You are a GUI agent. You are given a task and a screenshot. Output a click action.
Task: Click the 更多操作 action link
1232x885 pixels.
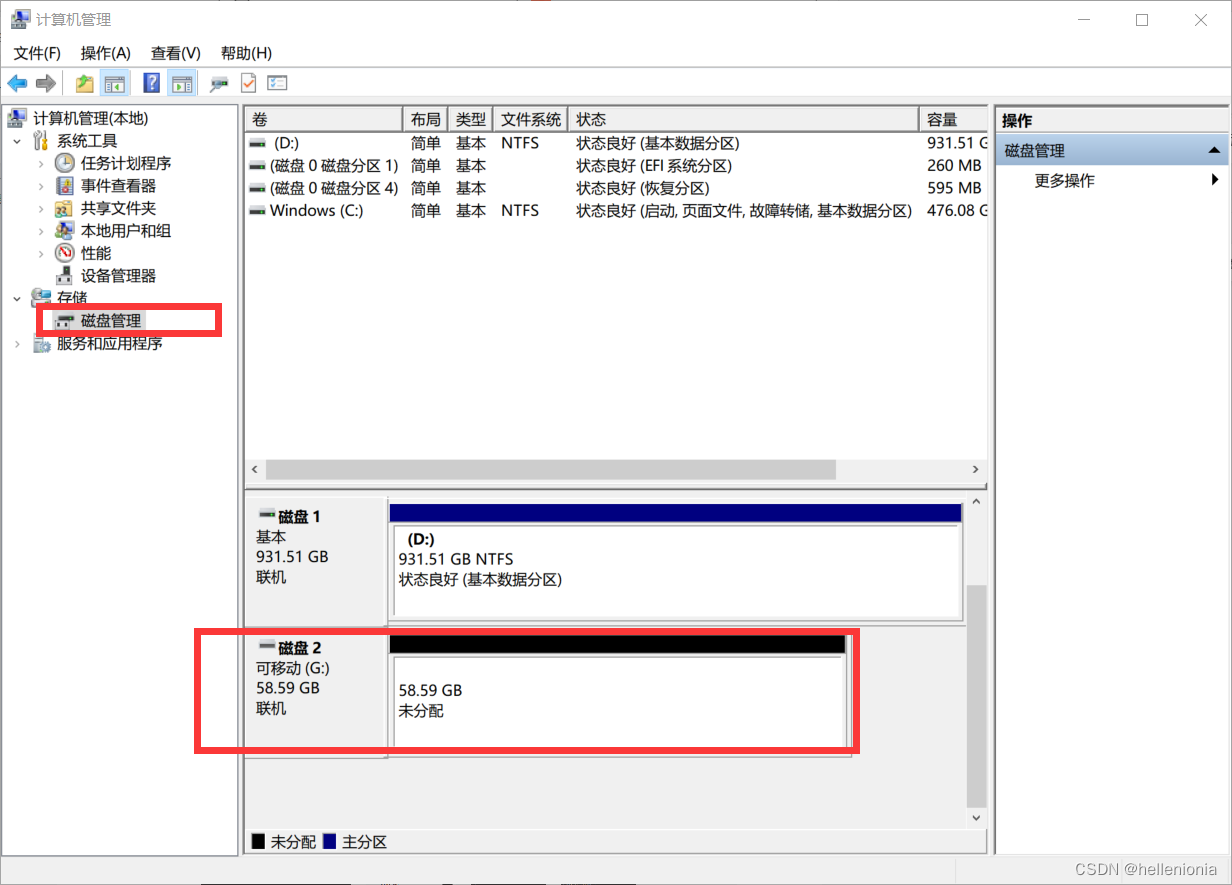tap(1064, 181)
